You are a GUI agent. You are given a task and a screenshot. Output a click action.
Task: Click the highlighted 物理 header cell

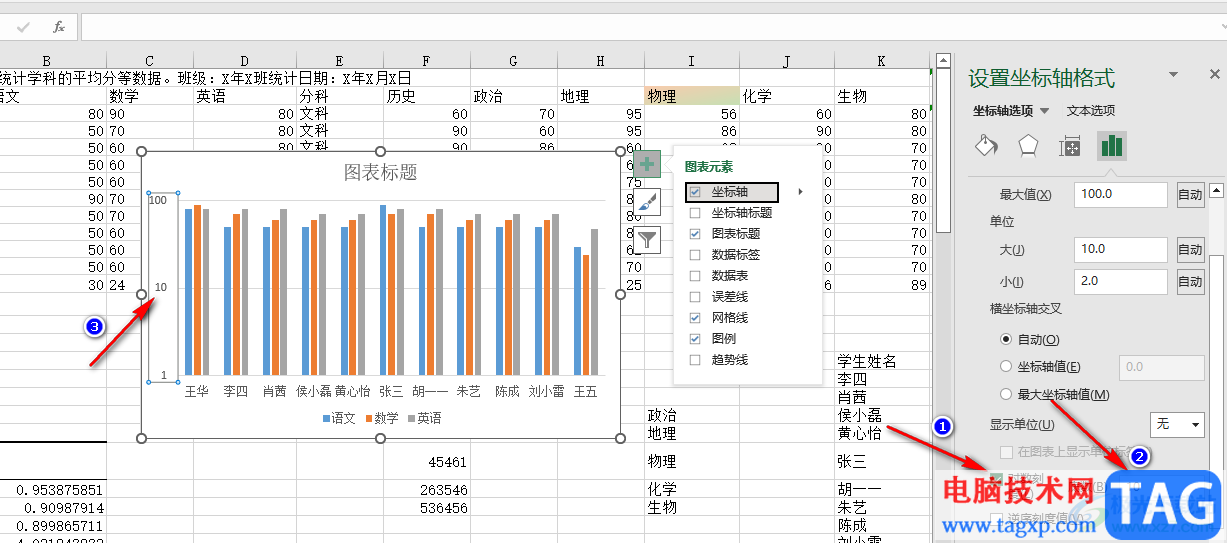click(691, 96)
